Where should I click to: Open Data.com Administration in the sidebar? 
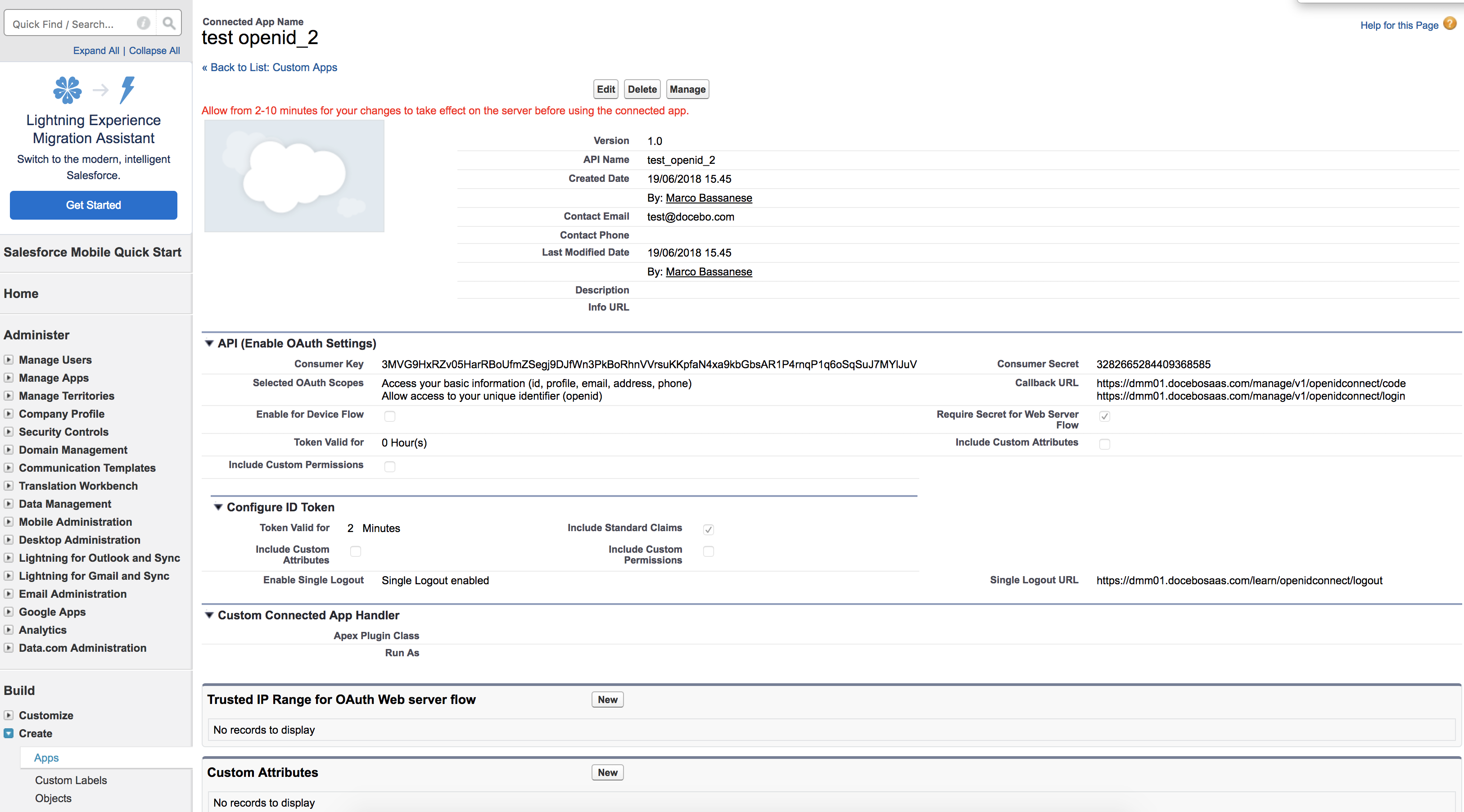tap(82, 648)
